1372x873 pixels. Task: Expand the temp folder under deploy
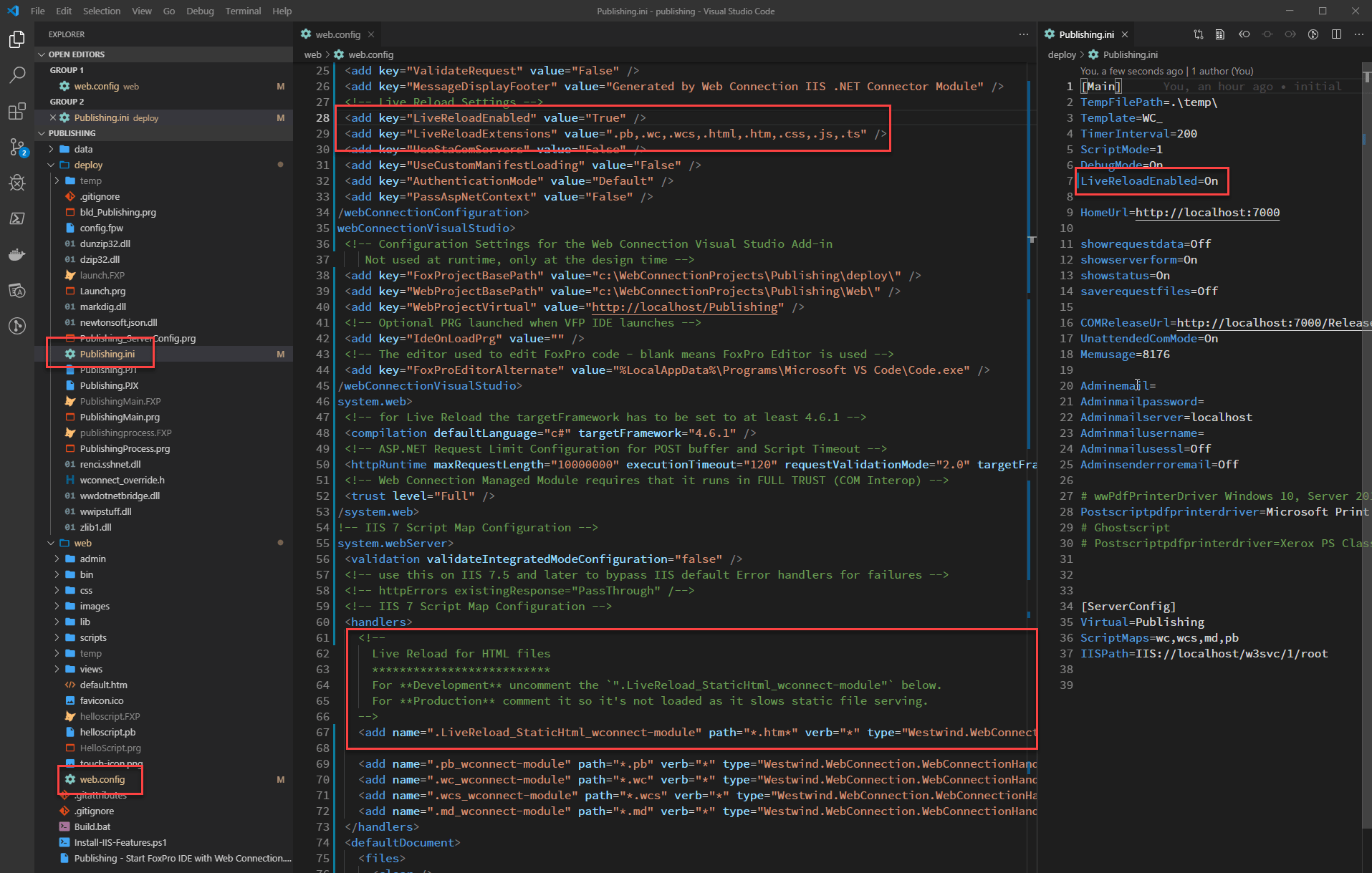(90, 180)
